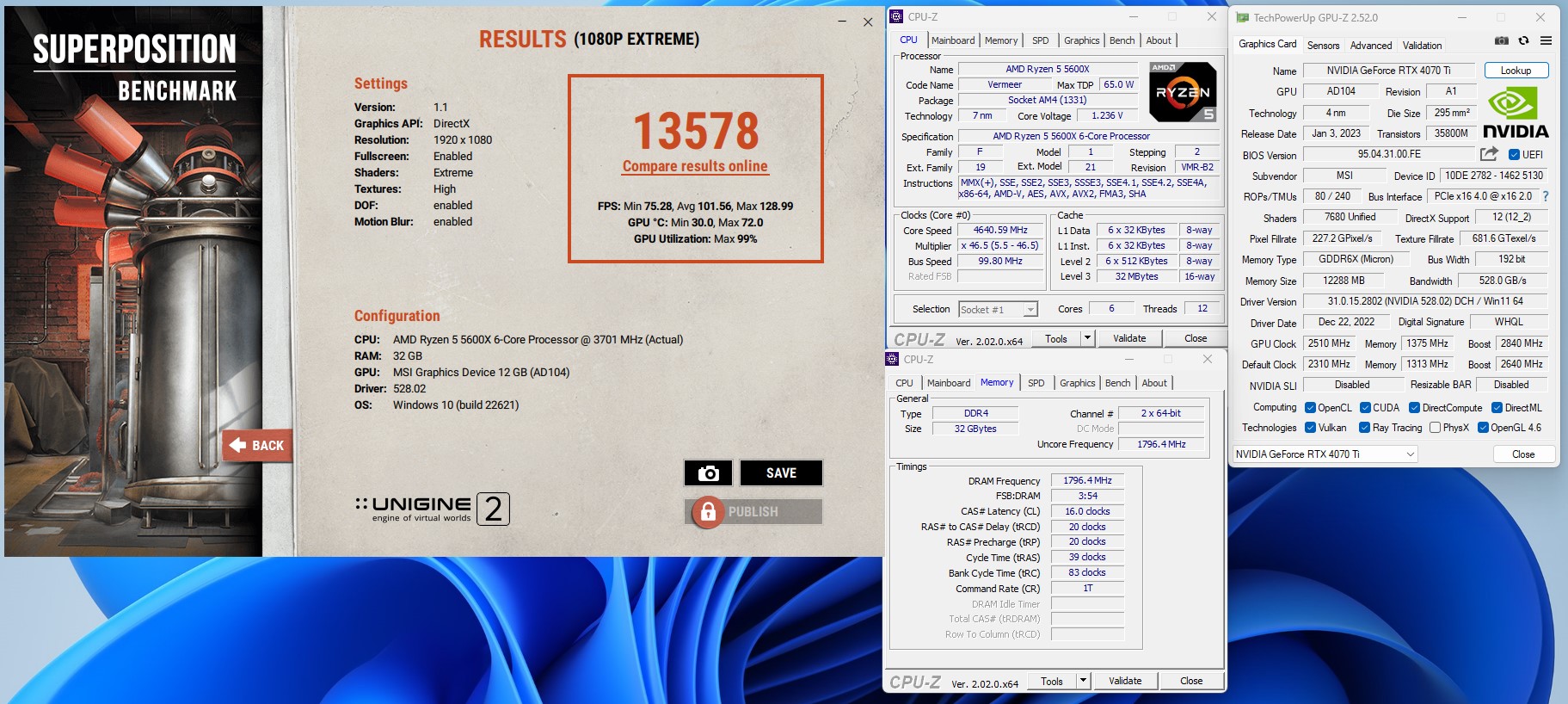The image size is (1568, 704).
Task: Switch to Mainboard tab in top CPU-Z window
Action: point(953,40)
